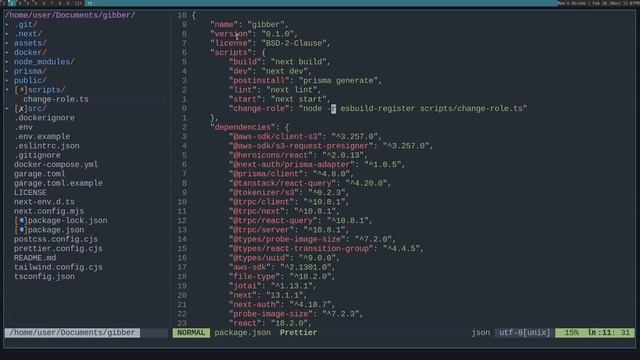
Task: Click "@trpc/server" dependency line
Action: coord(289,230)
